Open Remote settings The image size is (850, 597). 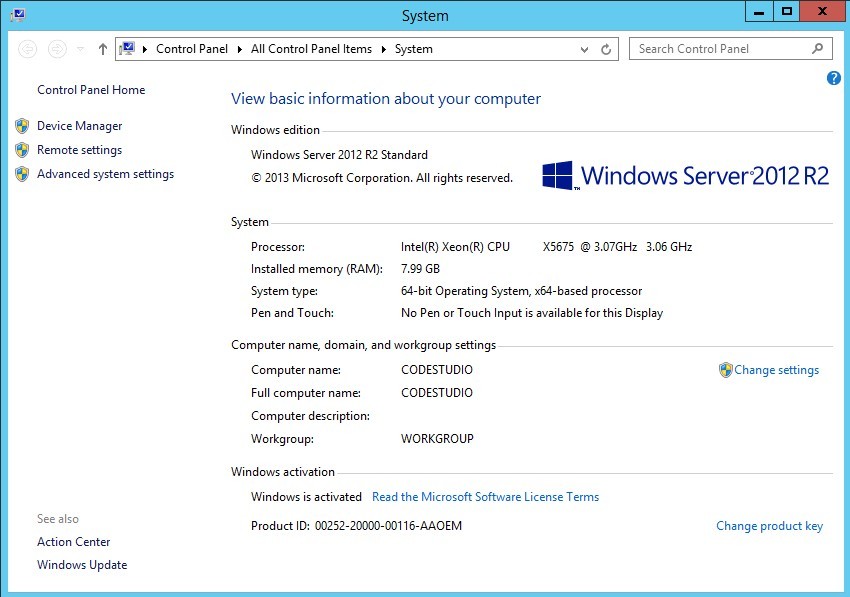(x=79, y=150)
